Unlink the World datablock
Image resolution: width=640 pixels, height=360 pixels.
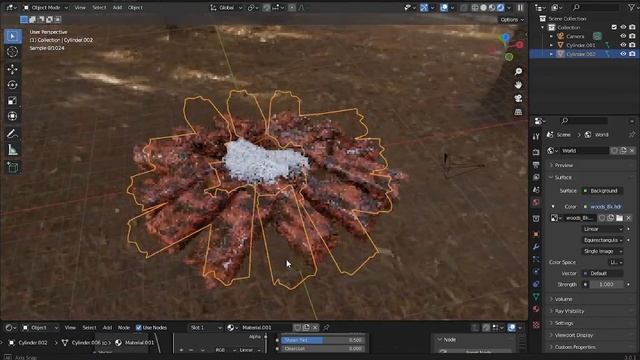pos(632,151)
